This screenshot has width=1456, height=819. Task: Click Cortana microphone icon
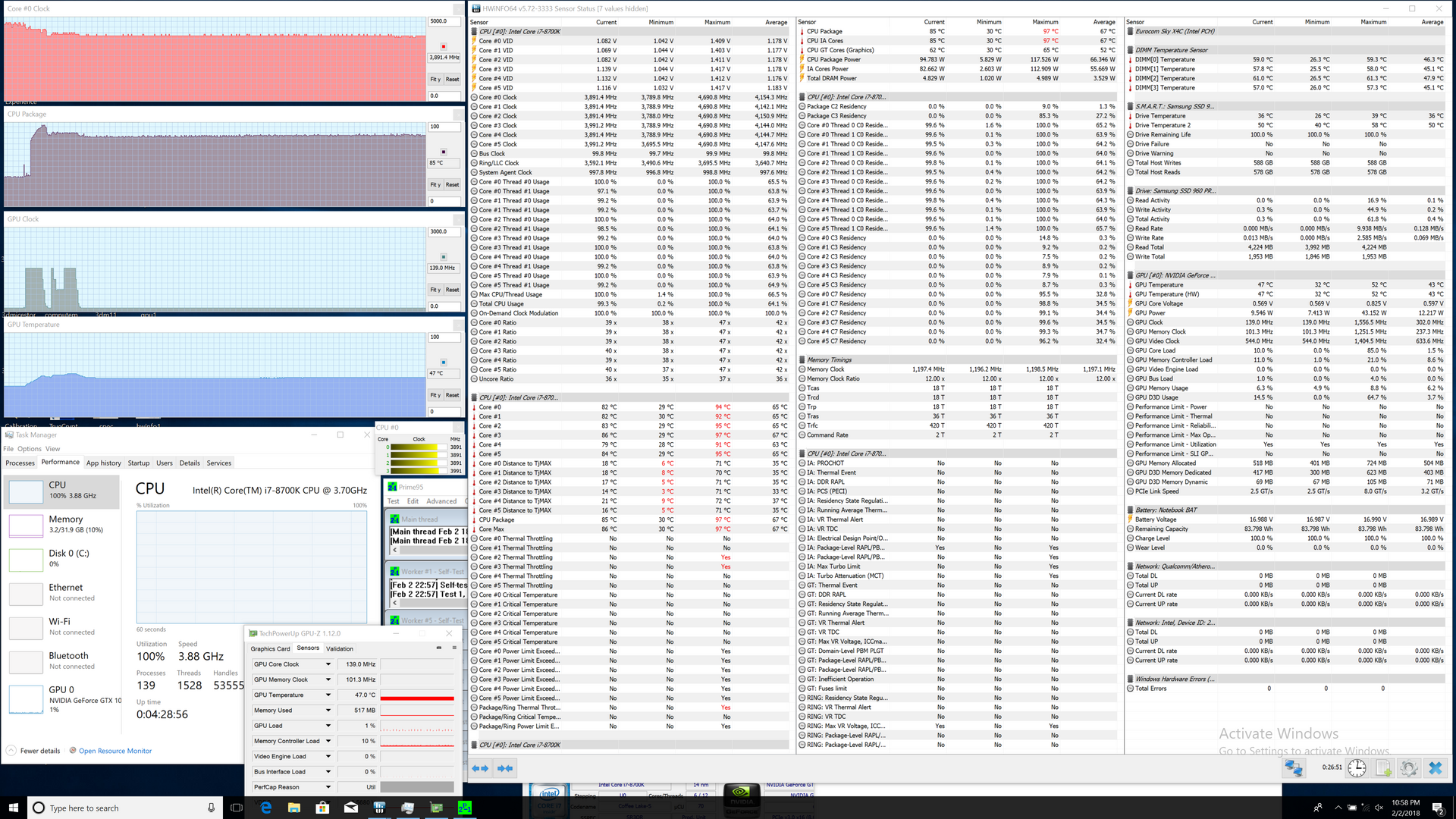tap(211, 808)
